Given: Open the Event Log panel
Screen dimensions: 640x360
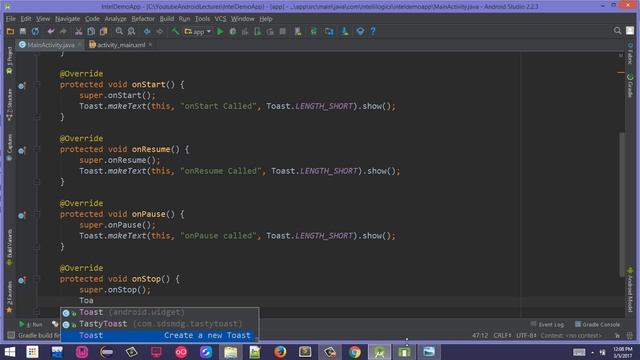Looking at the screenshot, I should [547, 324].
